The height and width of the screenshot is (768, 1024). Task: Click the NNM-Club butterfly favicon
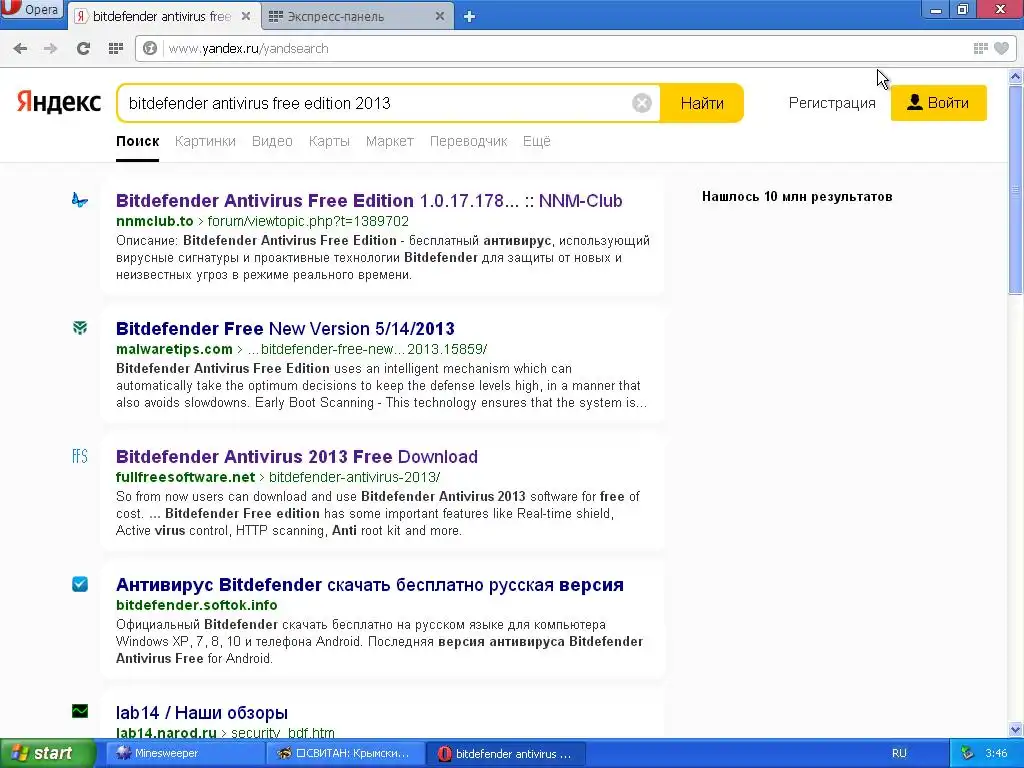pyautogui.click(x=80, y=200)
